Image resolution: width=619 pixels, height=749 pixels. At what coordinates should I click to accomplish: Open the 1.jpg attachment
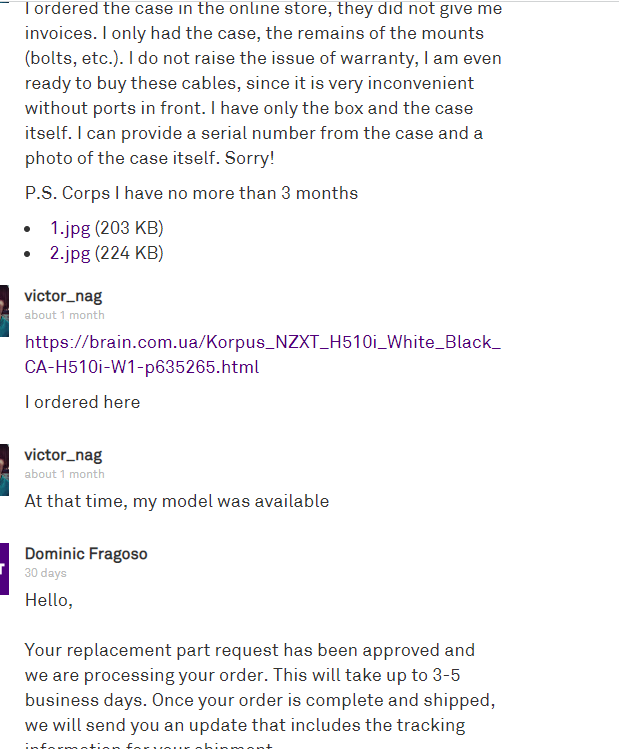(70, 228)
